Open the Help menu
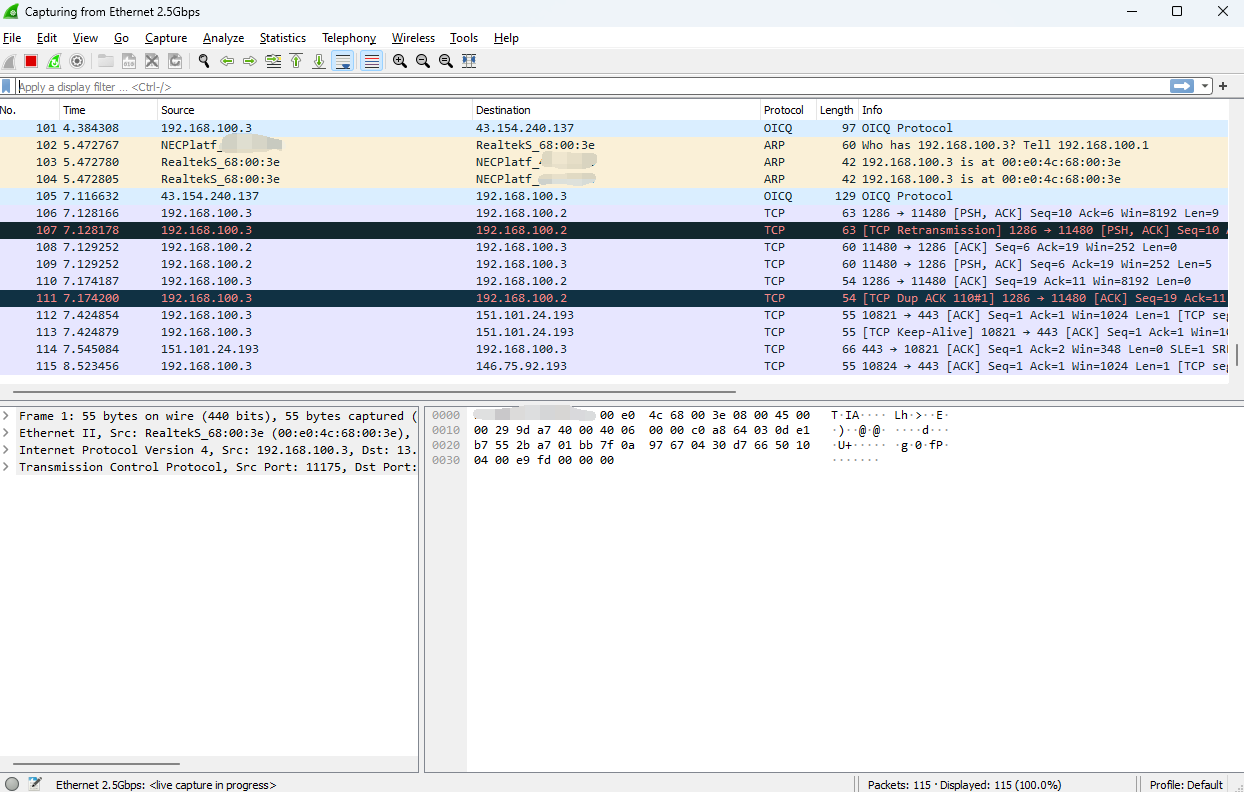This screenshot has width=1244, height=792. tap(506, 38)
